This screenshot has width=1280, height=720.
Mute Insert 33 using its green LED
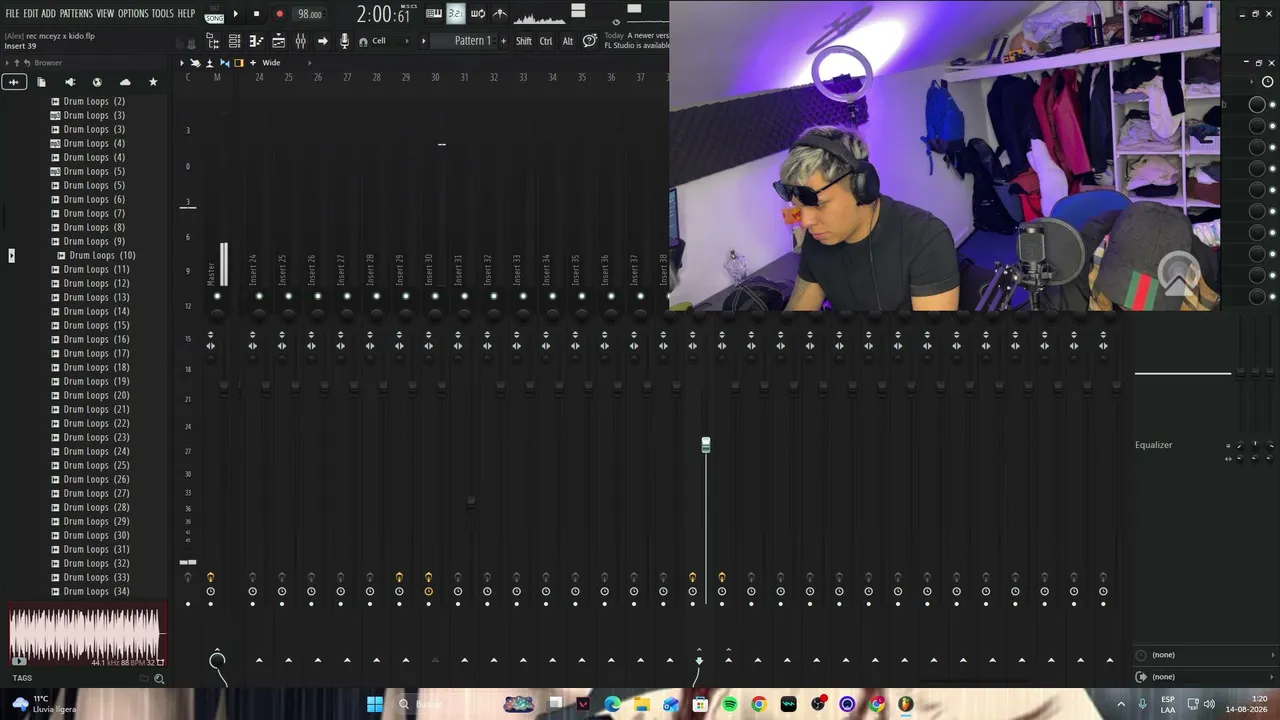(x=523, y=296)
